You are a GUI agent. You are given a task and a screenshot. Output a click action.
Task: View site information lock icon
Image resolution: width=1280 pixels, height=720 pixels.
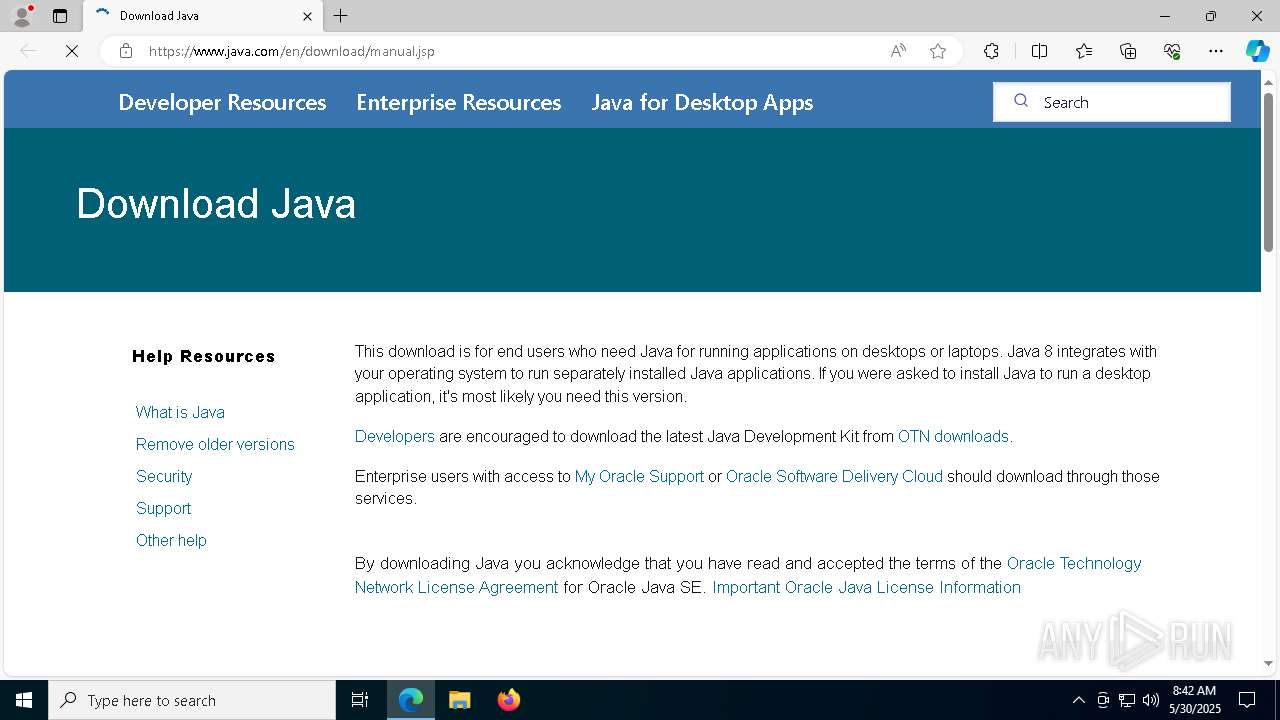click(x=125, y=51)
